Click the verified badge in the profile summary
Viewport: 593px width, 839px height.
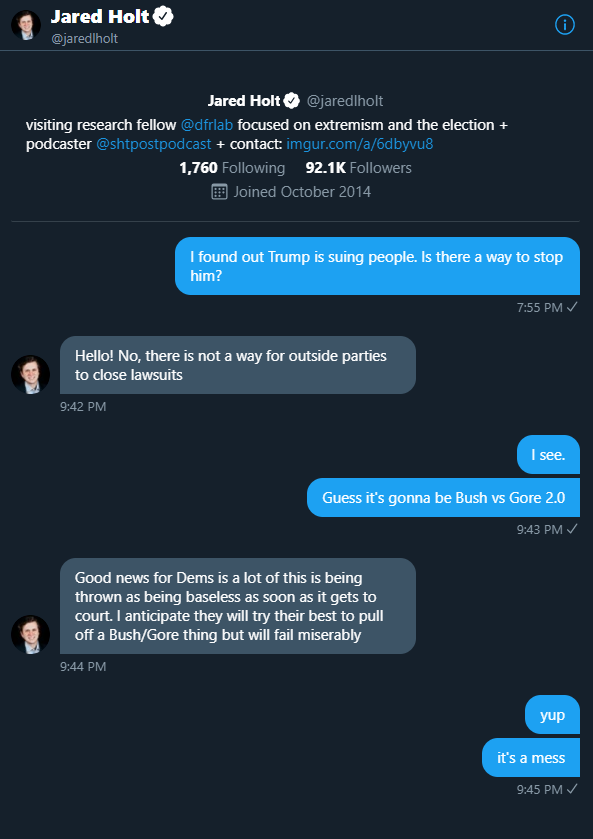pyautogui.click(x=292, y=100)
